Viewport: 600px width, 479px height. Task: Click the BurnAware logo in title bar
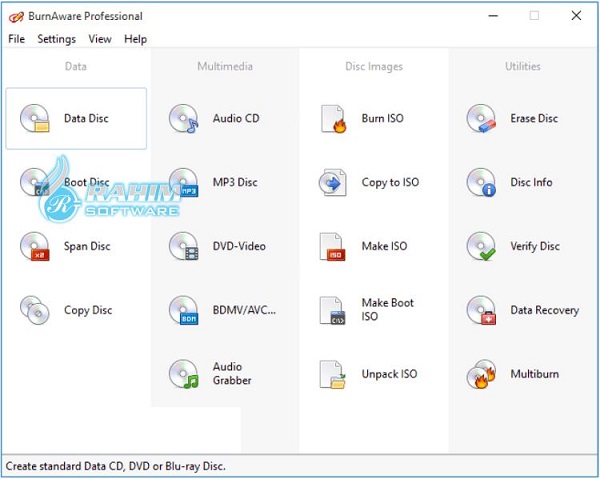click(16, 16)
